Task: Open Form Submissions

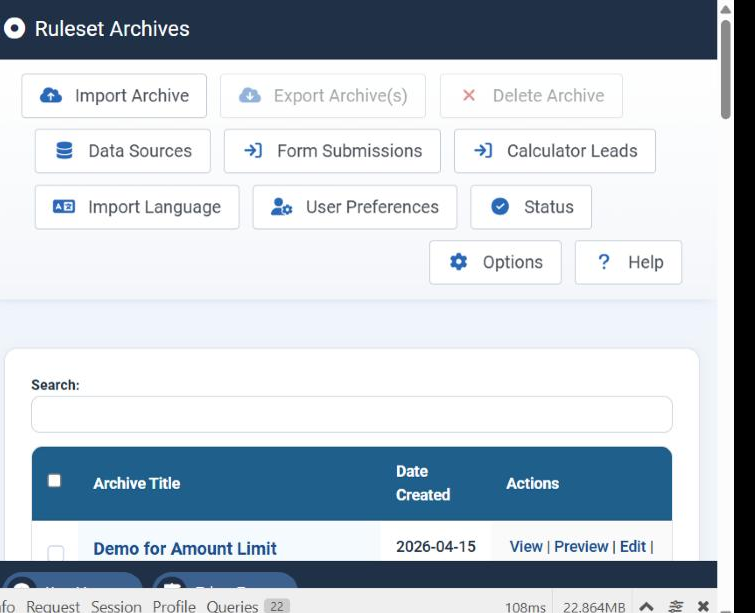Action: (x=332, y=151)
